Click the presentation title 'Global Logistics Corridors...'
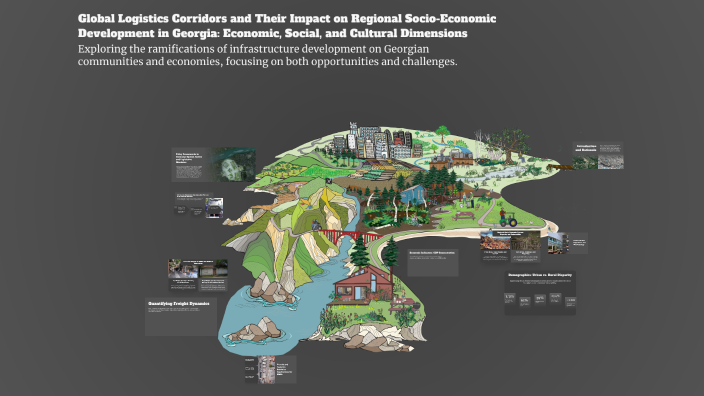Image resolution: width=704 pixels, height=396 pixels. click(287, 26)
